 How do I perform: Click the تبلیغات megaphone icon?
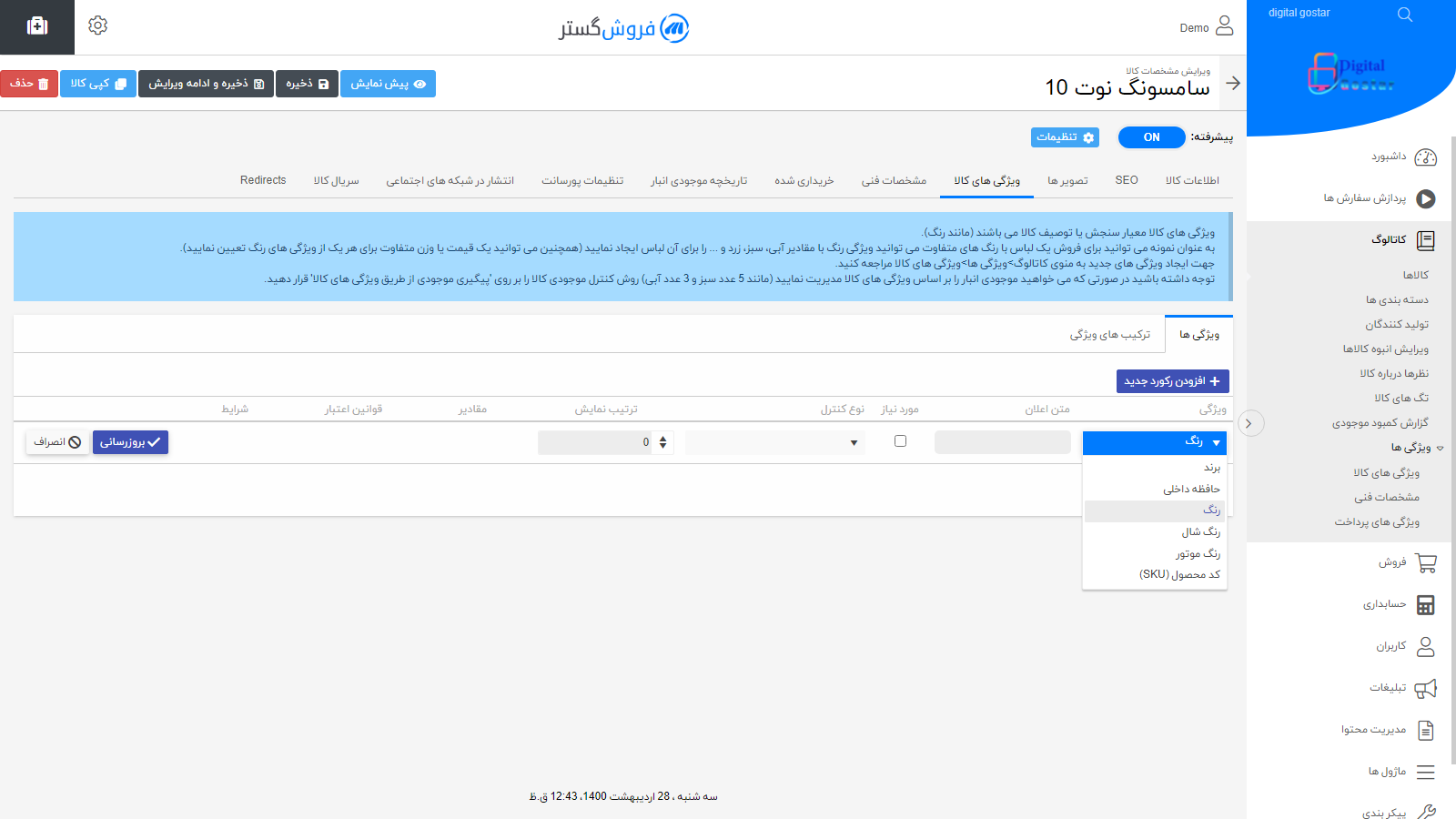coord(1425,689)
